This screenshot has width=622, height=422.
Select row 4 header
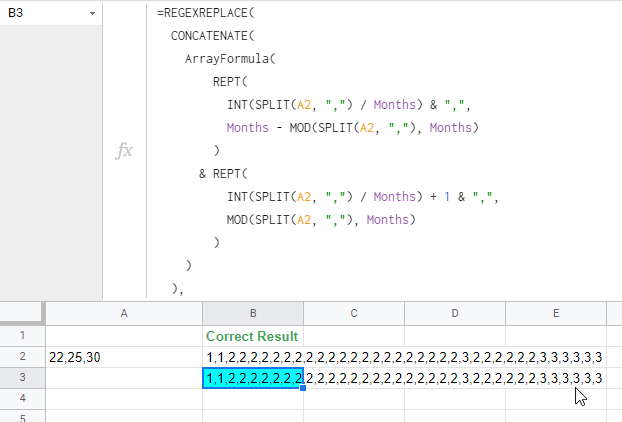point(23,399)
